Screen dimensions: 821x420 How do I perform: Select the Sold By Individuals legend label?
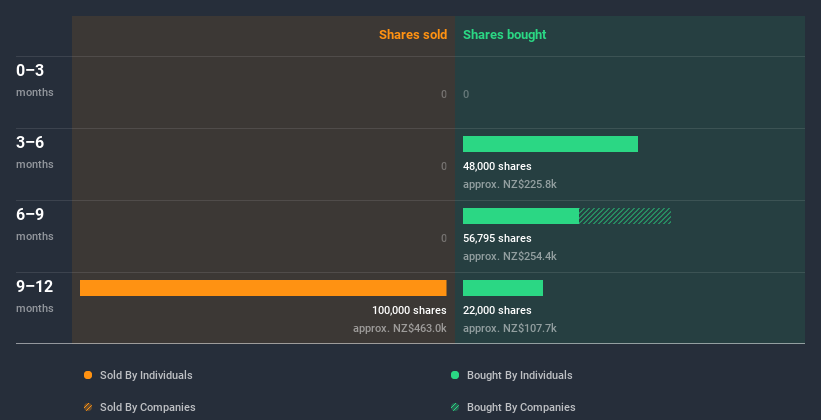tap(146, 375)
